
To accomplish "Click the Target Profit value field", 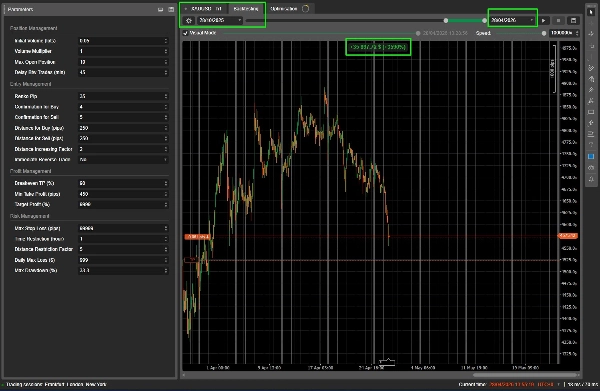I will point(123,204).
